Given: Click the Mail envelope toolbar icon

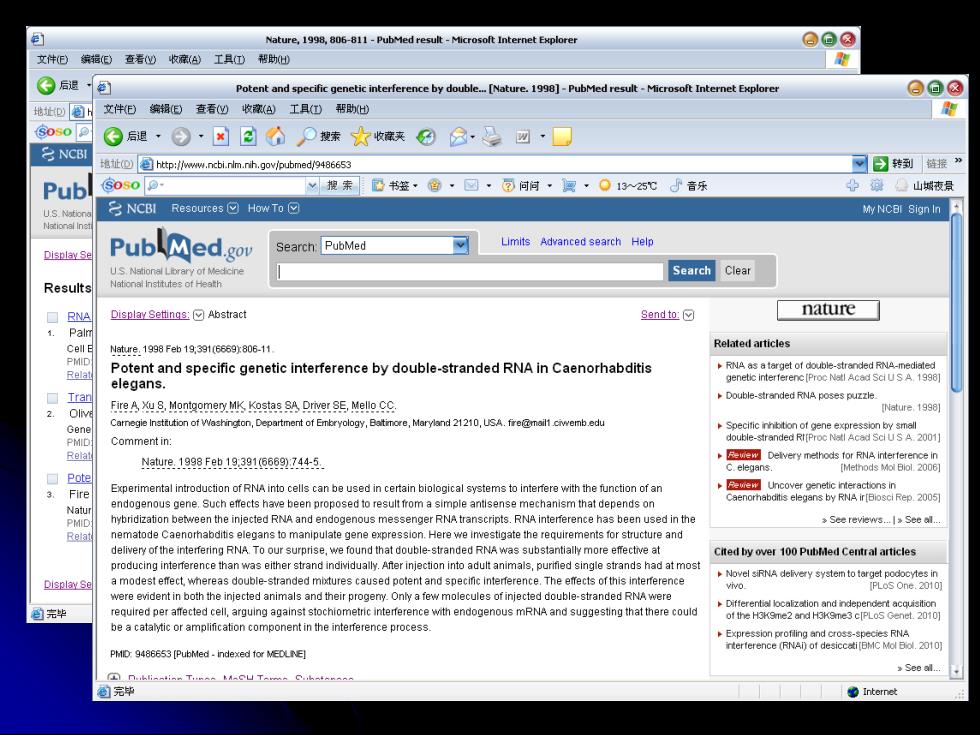Looking at the screenshot, I should click(x=458, y=136).
